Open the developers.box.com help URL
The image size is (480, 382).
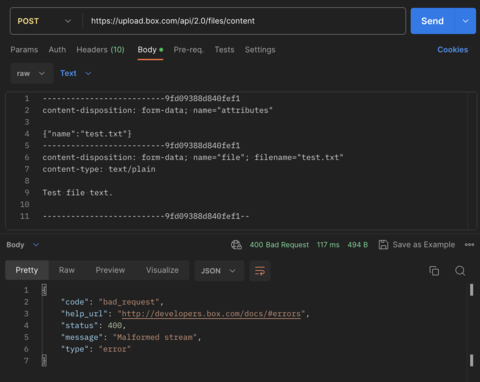pyautogui.click(x=211, y=314)
